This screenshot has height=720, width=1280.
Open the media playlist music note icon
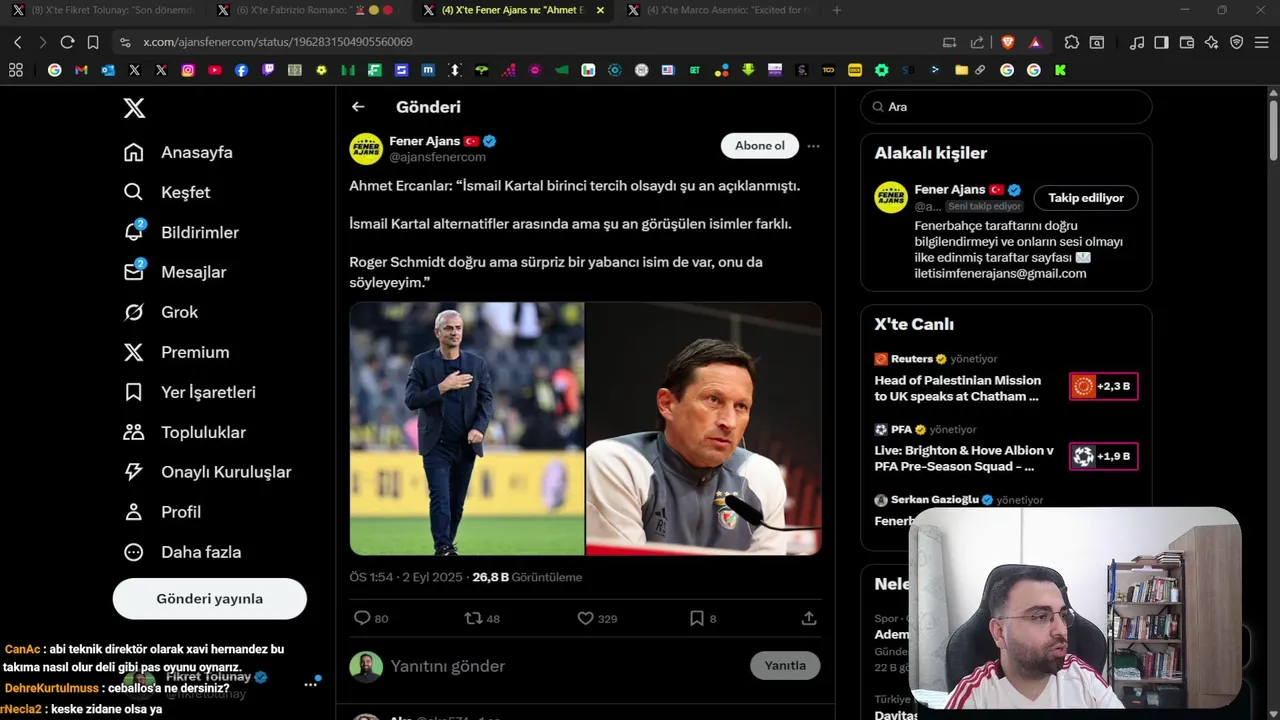(1137, 42)
